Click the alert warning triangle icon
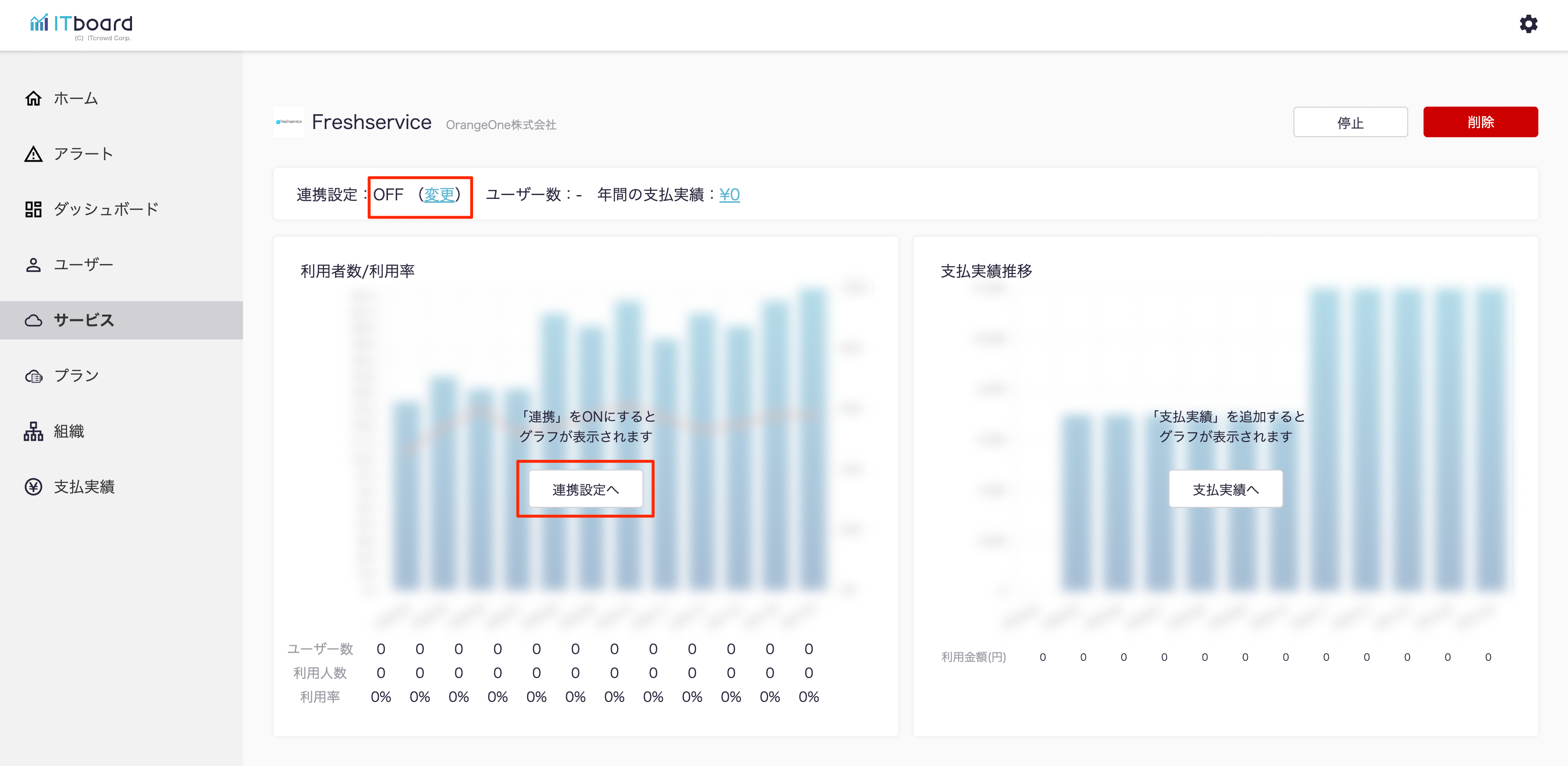Screen dimensions: 1568x766 [x=33, y=154]
